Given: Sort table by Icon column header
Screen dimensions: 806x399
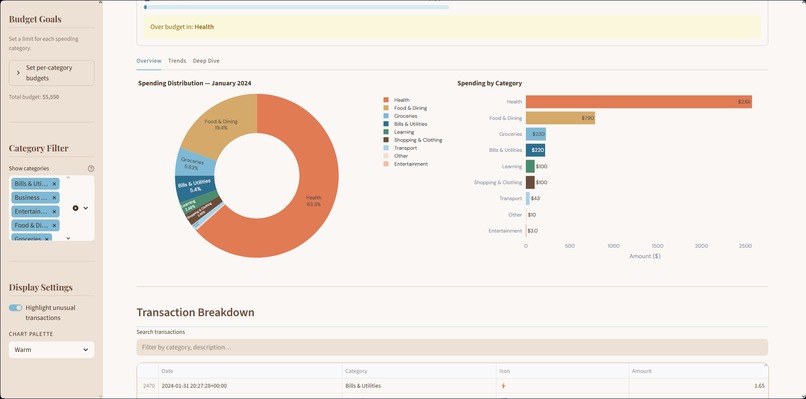Looking at the screenshot, I should pos(562,371).
